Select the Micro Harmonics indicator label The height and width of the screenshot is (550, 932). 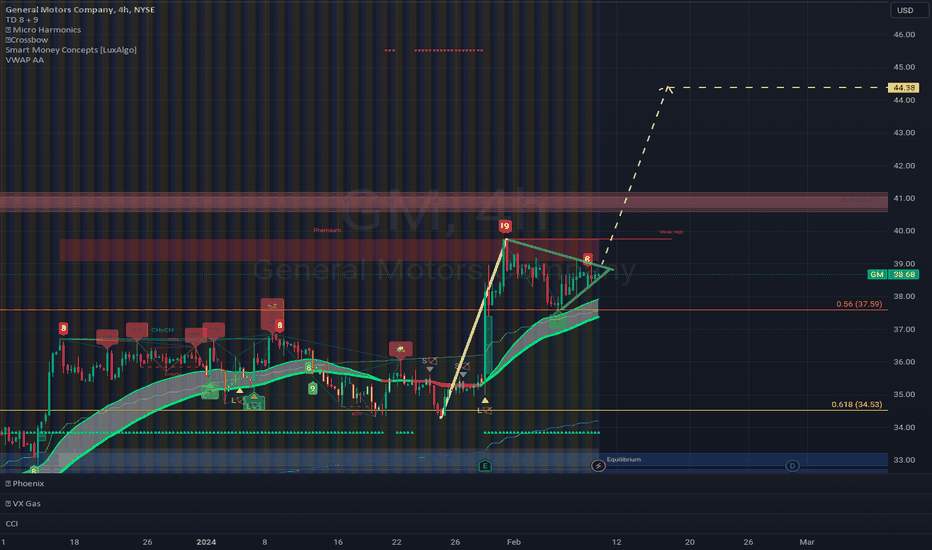(46, 30)
